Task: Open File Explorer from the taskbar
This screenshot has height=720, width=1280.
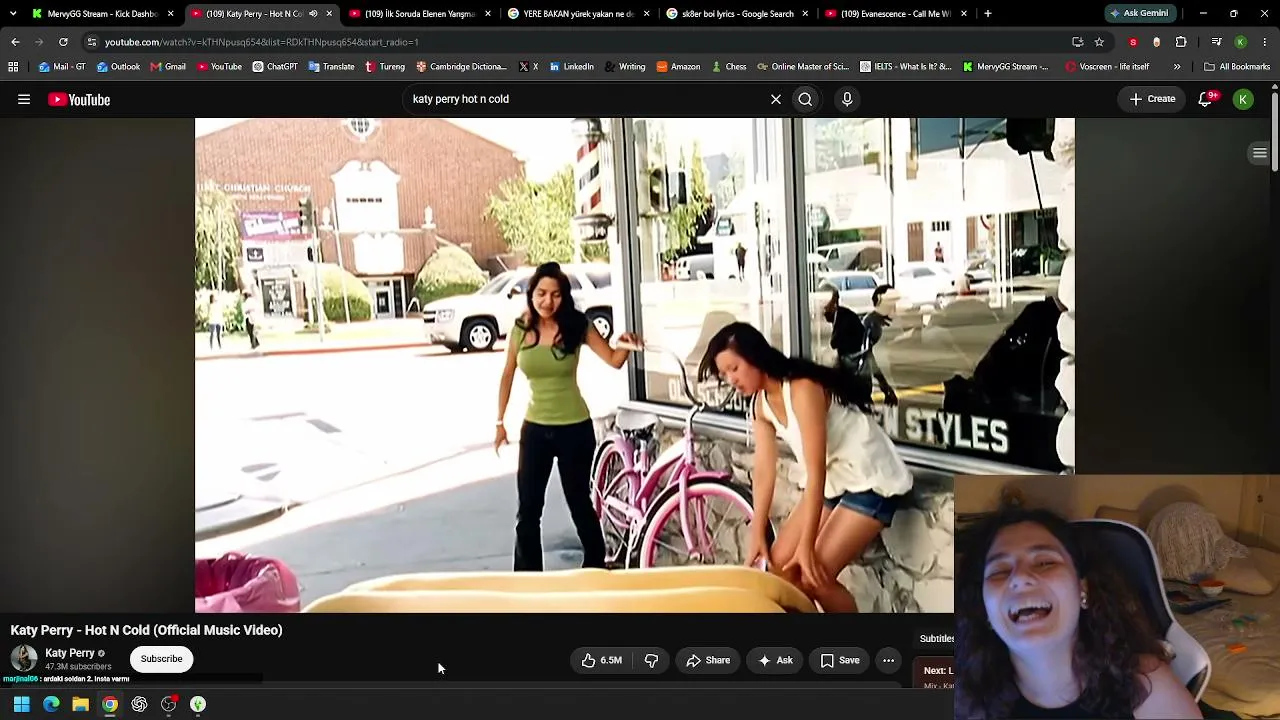Action: [80, 704]
